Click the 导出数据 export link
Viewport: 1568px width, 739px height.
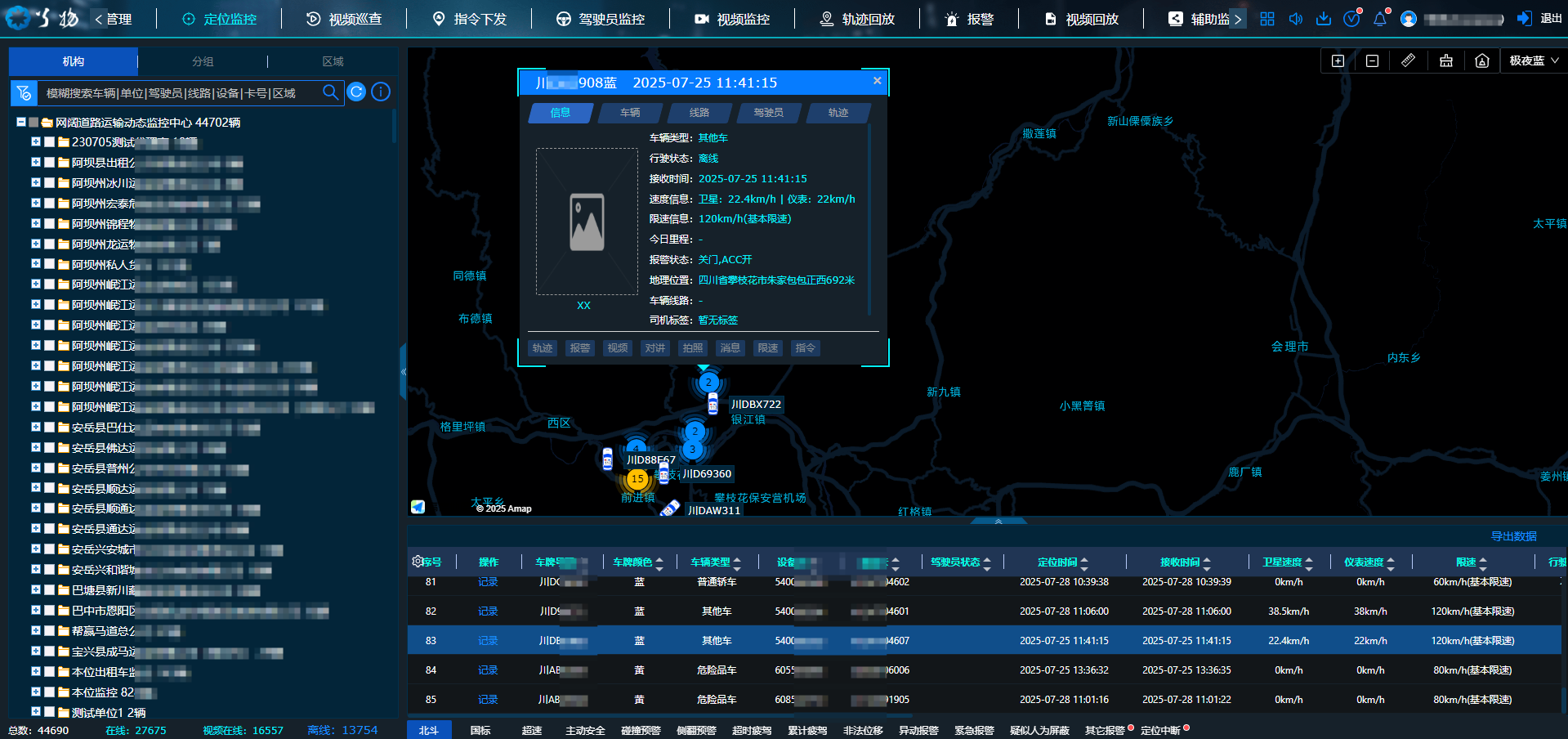[x=1513, y=536]
